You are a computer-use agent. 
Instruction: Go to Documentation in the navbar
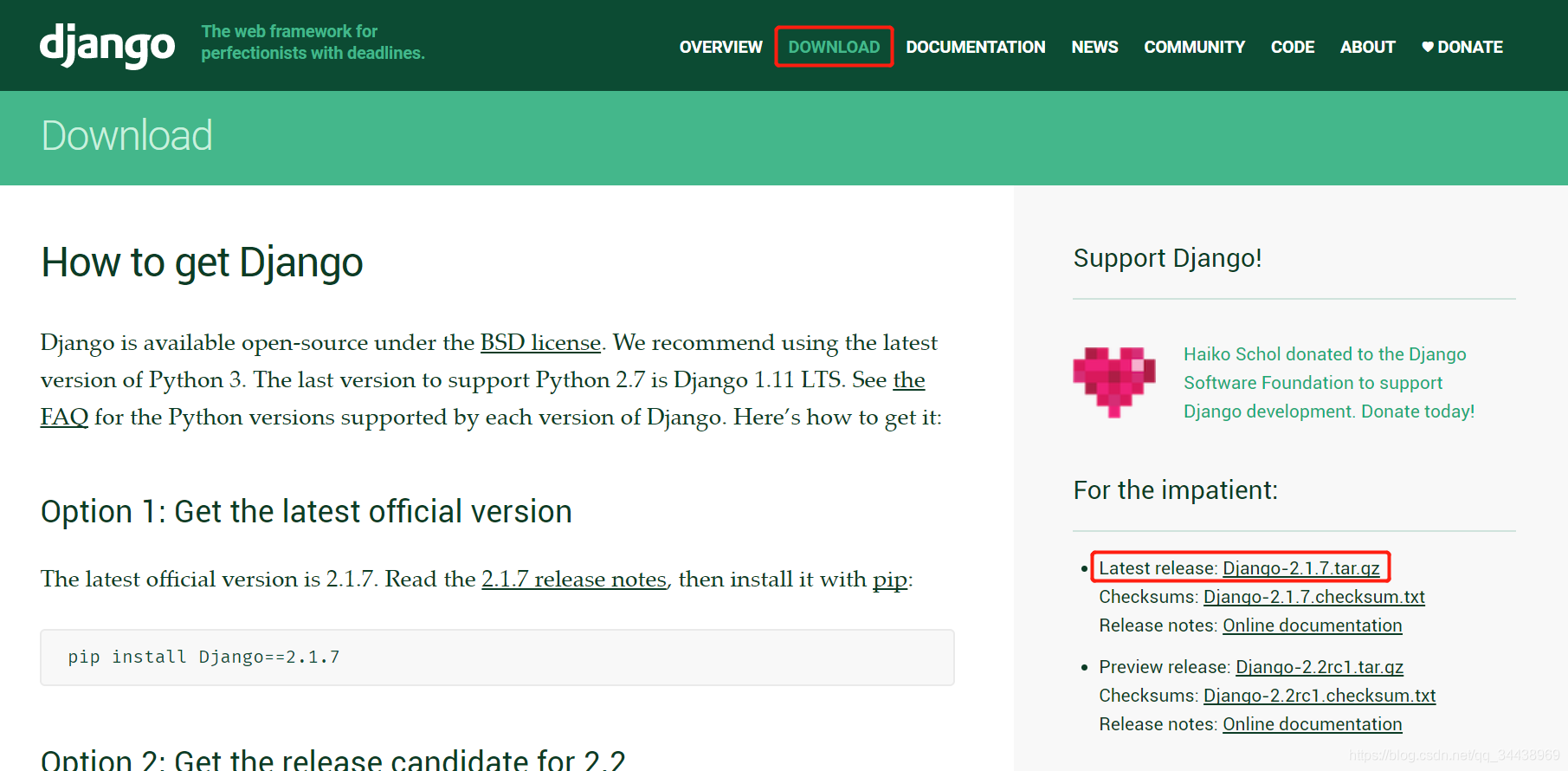(x=976, y=47)
